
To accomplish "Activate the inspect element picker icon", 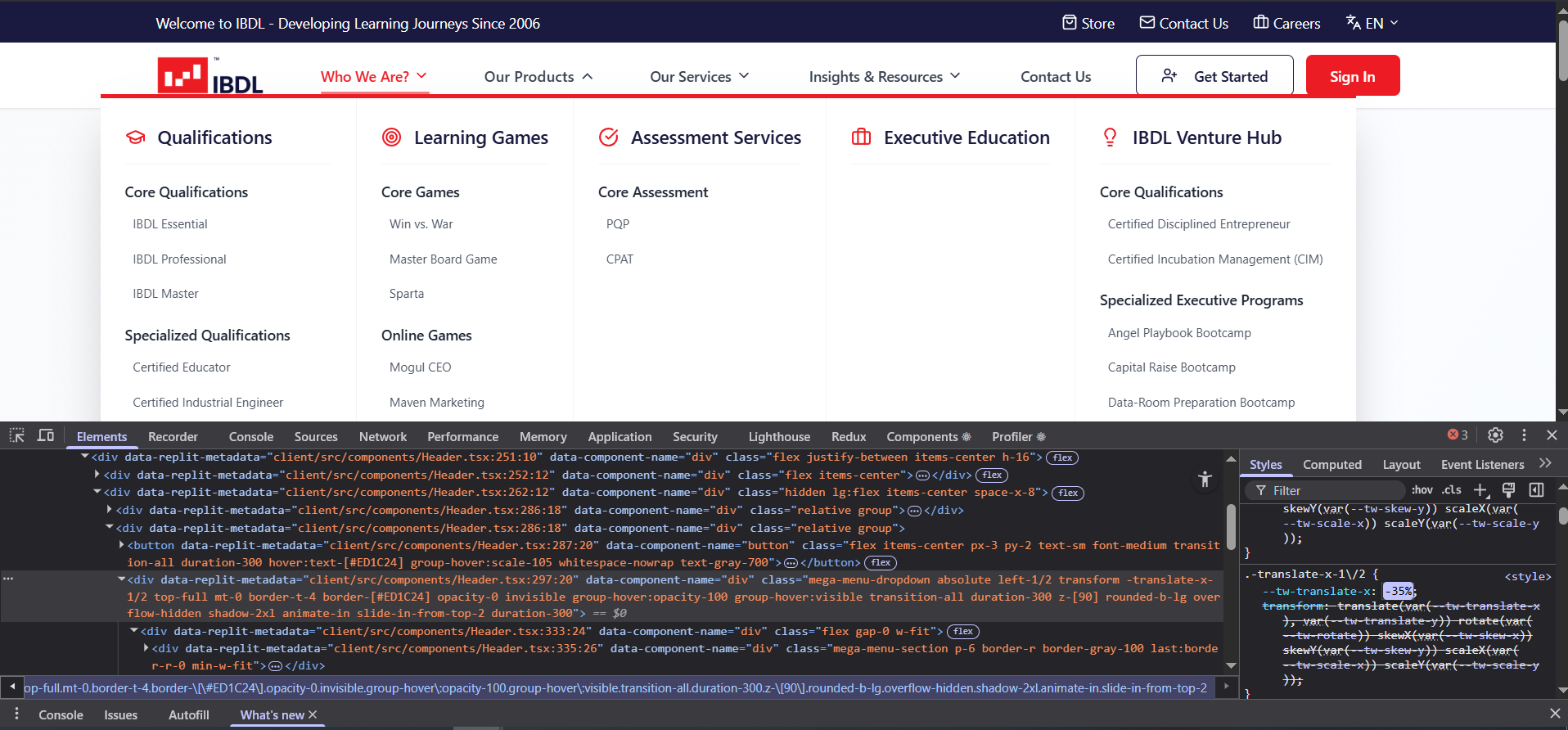I will (16, 435).
